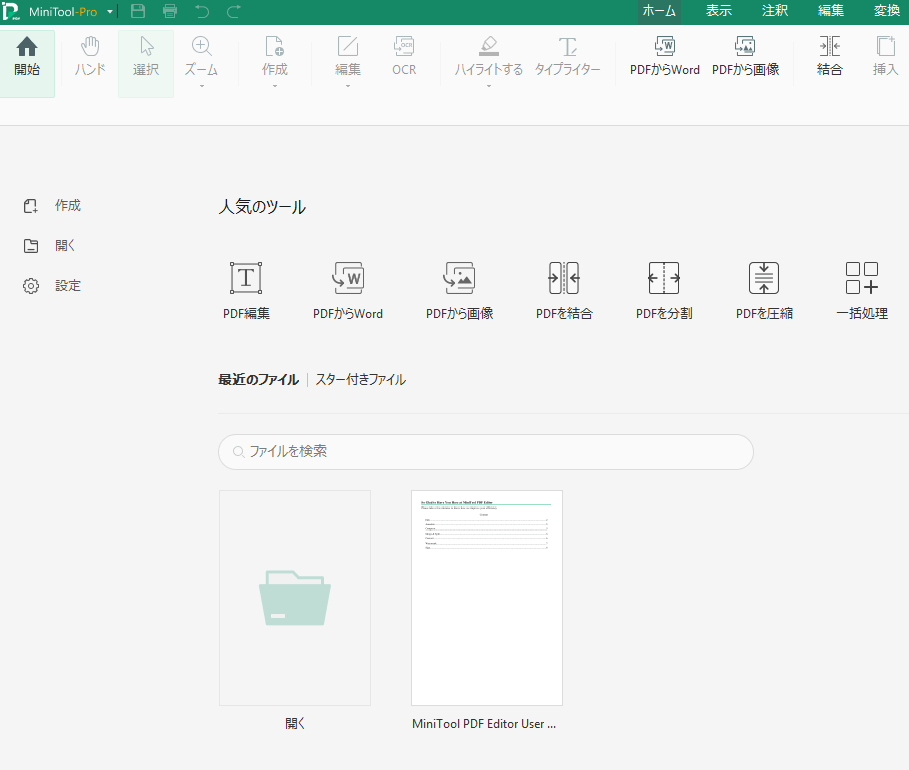Image resolution: width=909 pixels, height=770 pixels.
Task: Expand the arrow under ズーム
Action: click(x=202, y=86)
